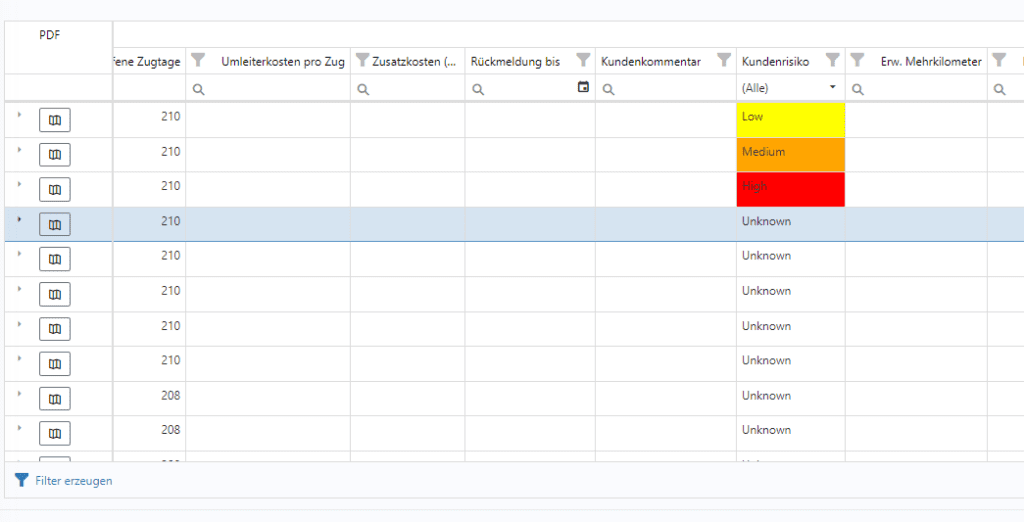
Task: Open PDF for the first table row
Action: [55, 120]
